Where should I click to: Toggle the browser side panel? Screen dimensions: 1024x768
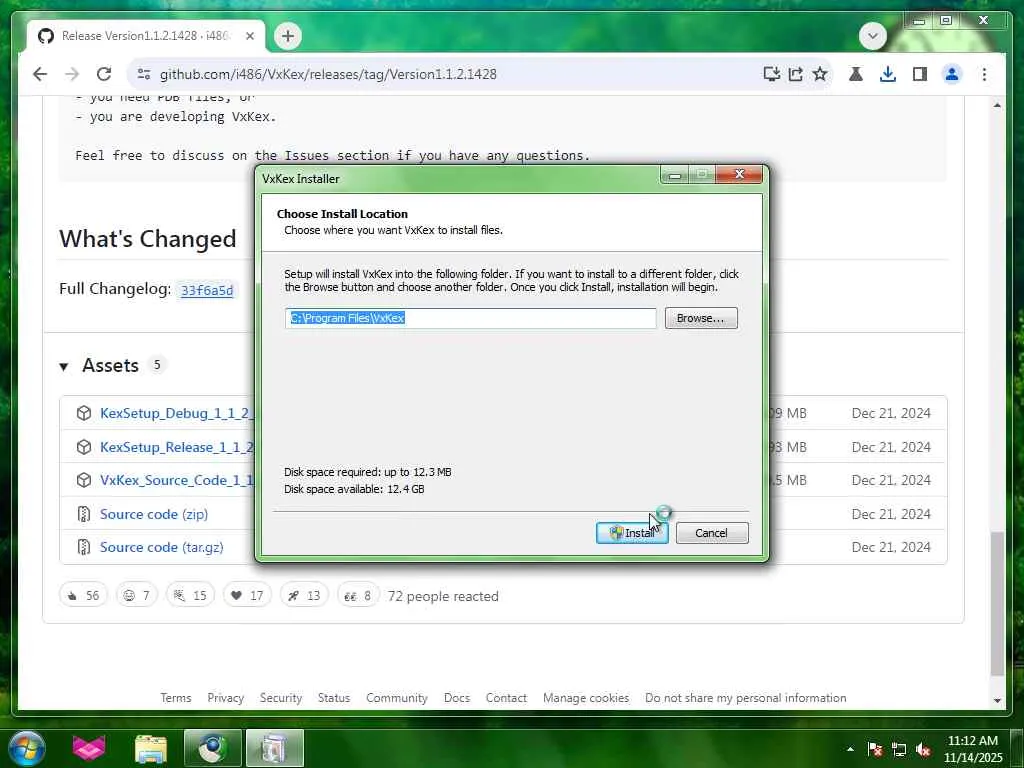[920, 74]
